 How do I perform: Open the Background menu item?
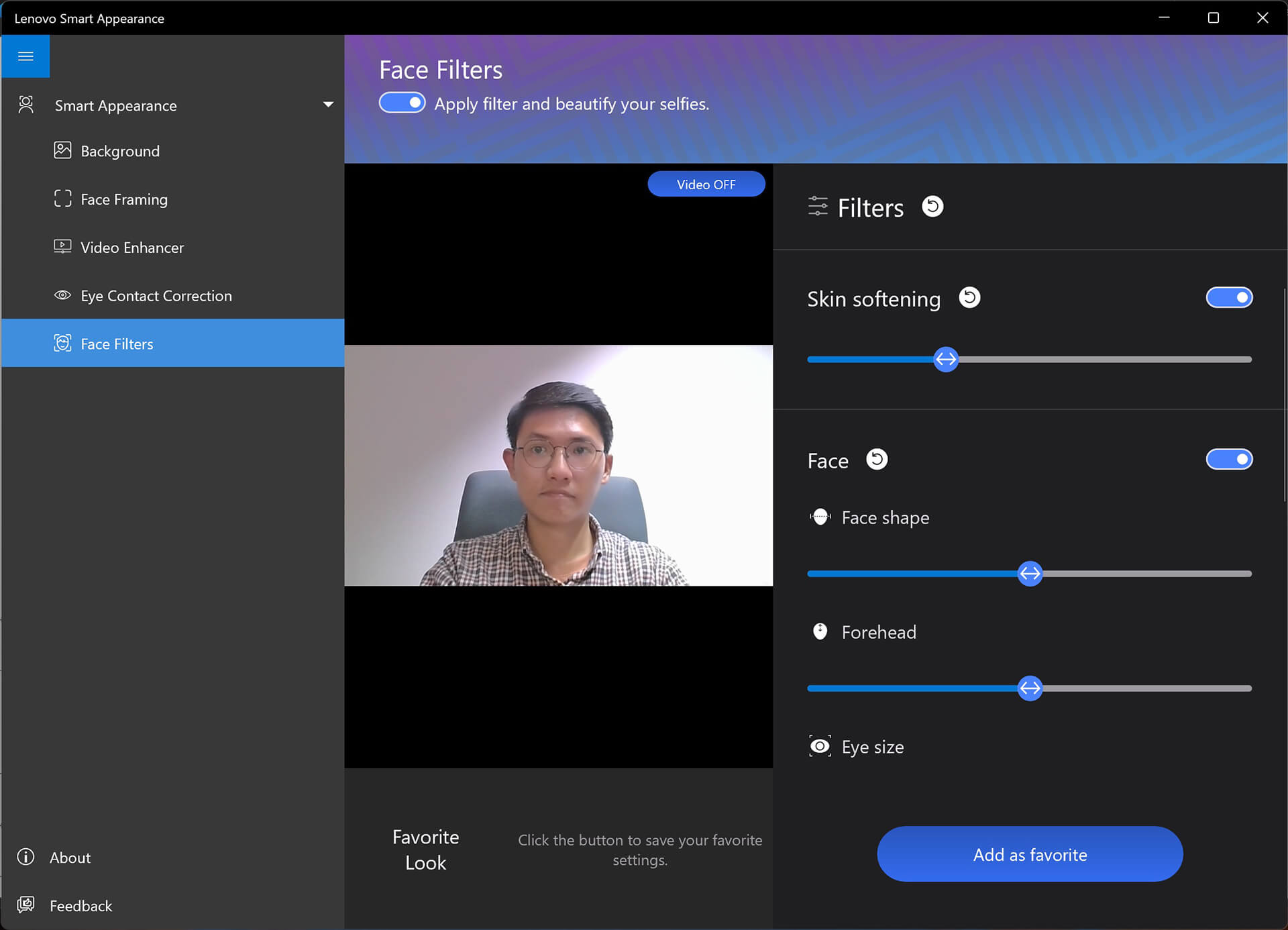click(x=120, y=151)
